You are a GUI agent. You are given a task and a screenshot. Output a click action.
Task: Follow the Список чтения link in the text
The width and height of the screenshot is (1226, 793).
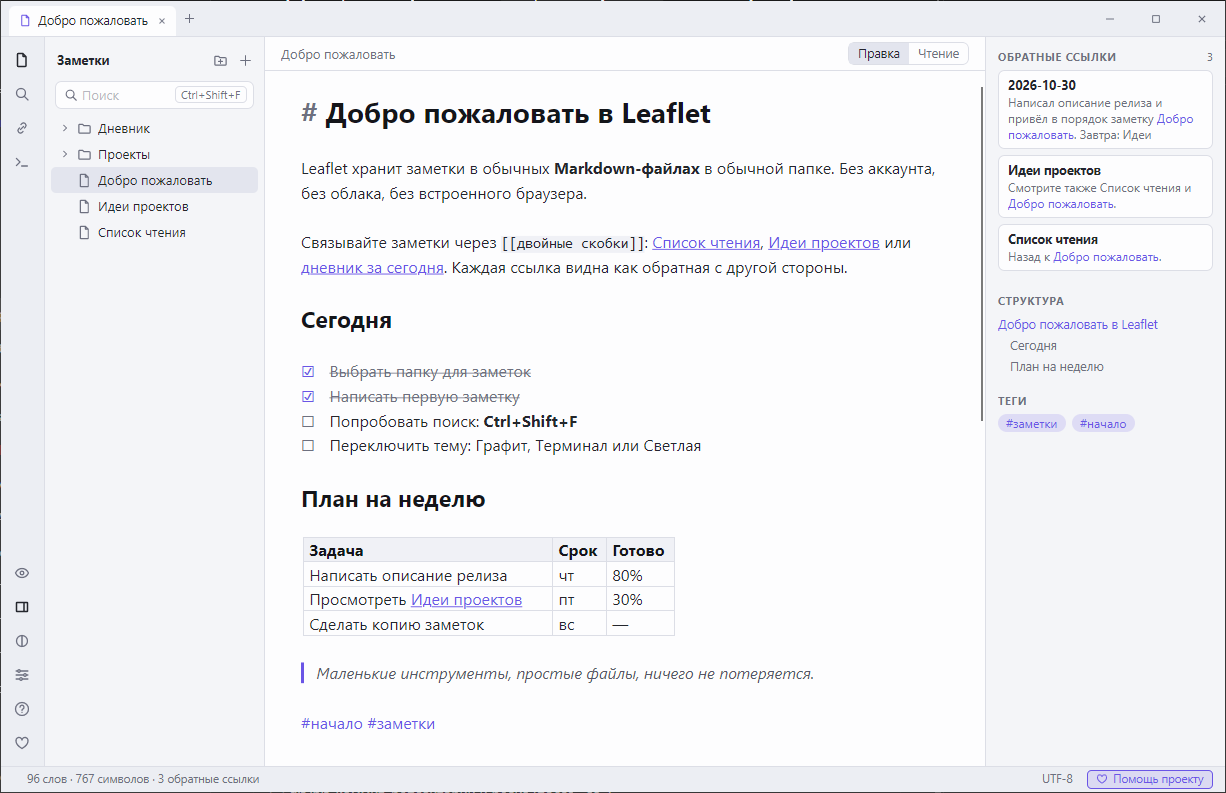(706, 243)
